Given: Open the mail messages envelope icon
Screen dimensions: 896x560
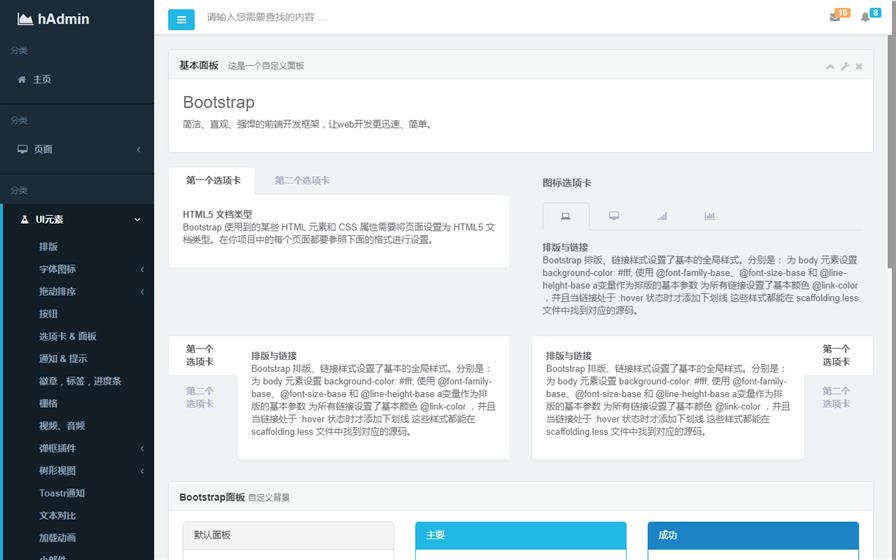Looking at the screenshot, I should 834,17.
